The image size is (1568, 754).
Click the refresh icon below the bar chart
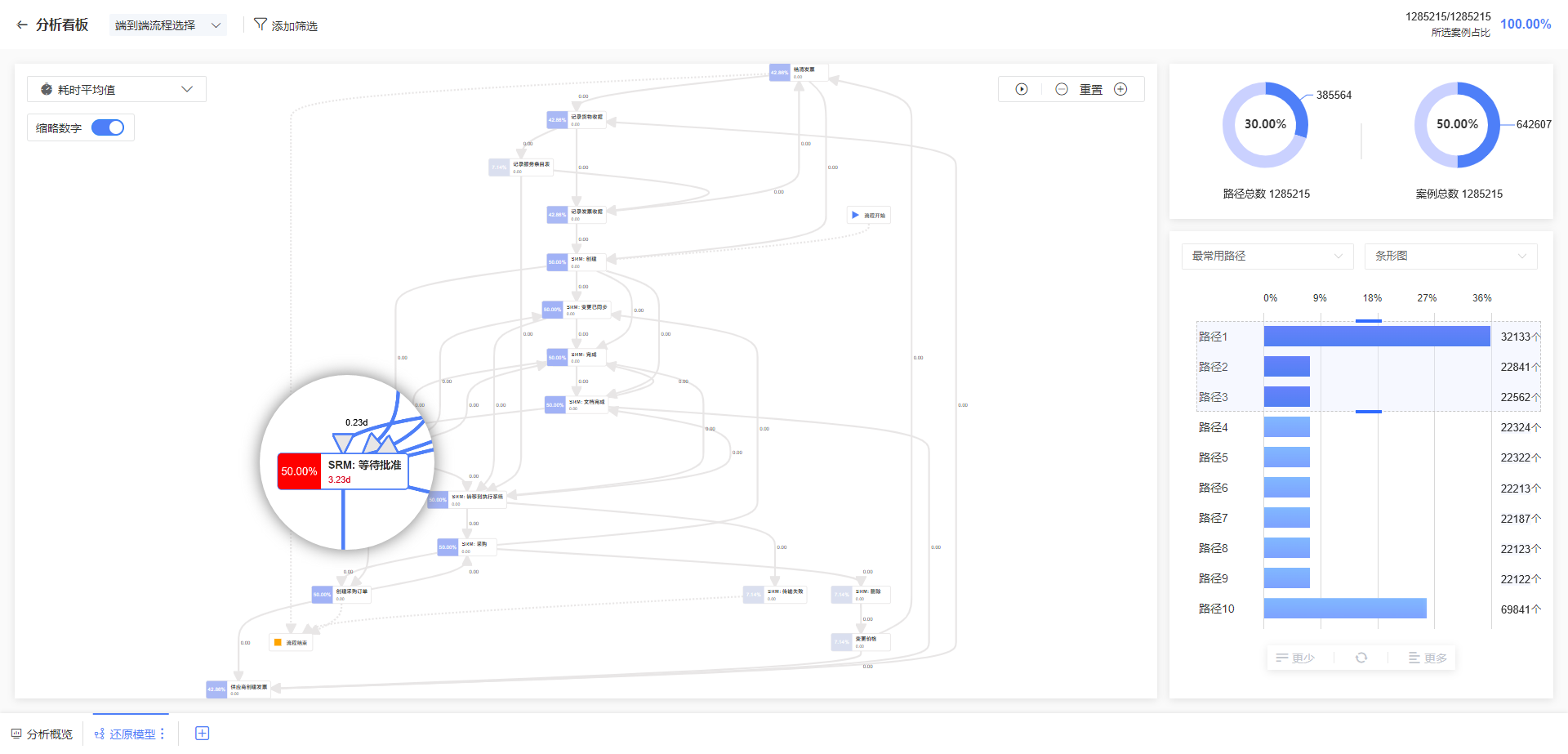(x=1361, y=658)
